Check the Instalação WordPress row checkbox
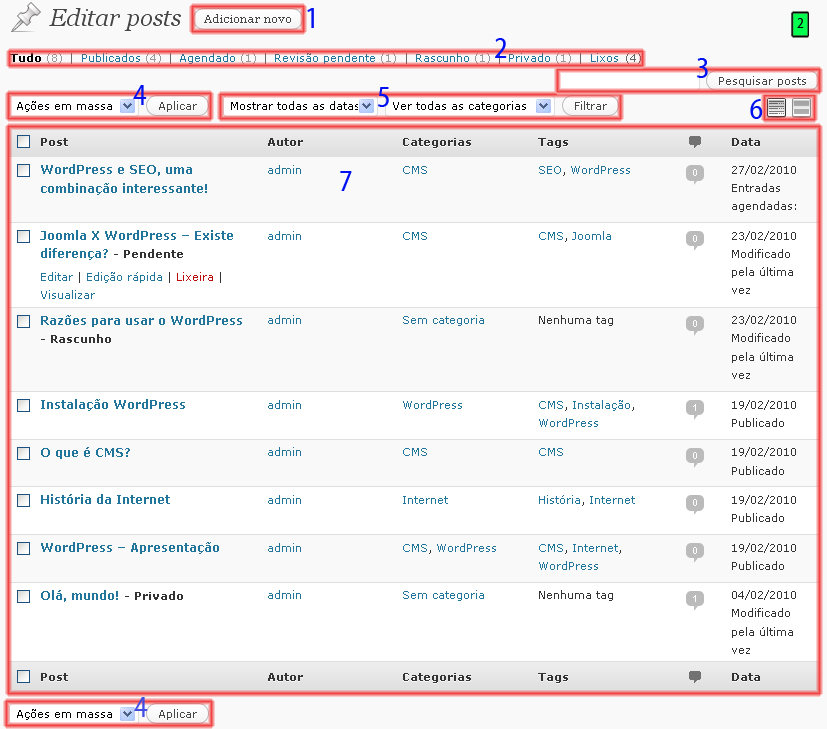 pyautogui.click(x=24, y=405)
